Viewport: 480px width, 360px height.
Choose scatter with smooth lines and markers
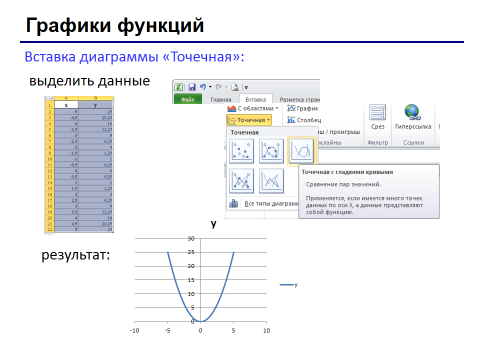click(x=271, y=151)
